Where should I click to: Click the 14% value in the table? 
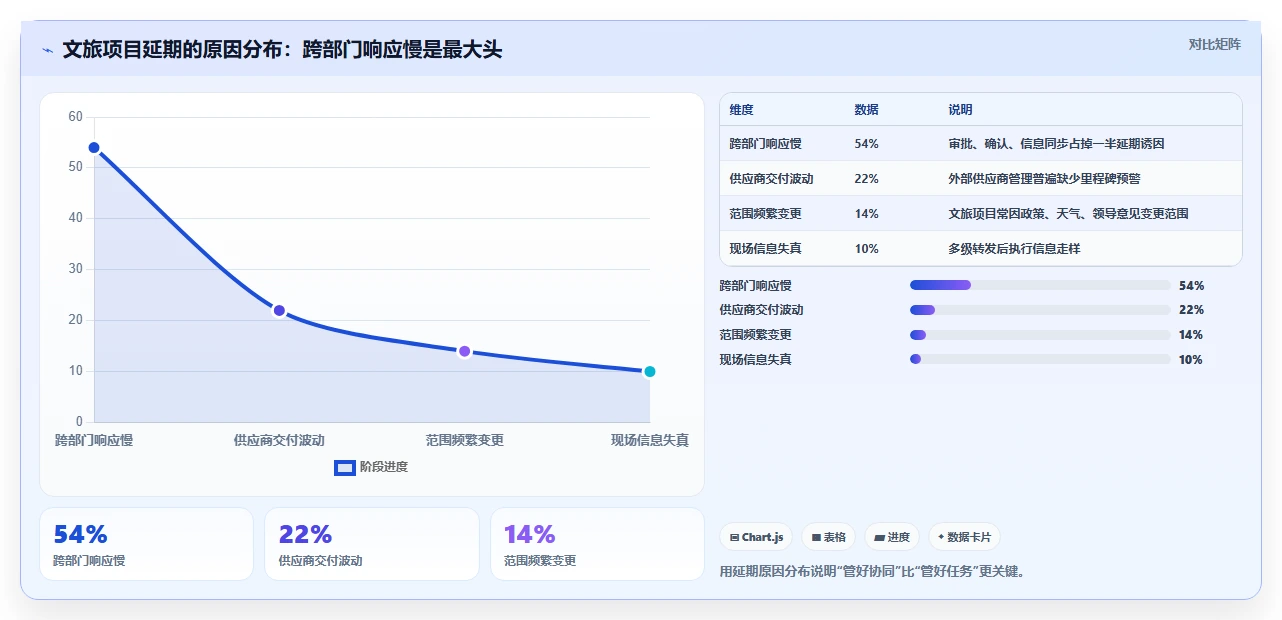coord(867,214)
